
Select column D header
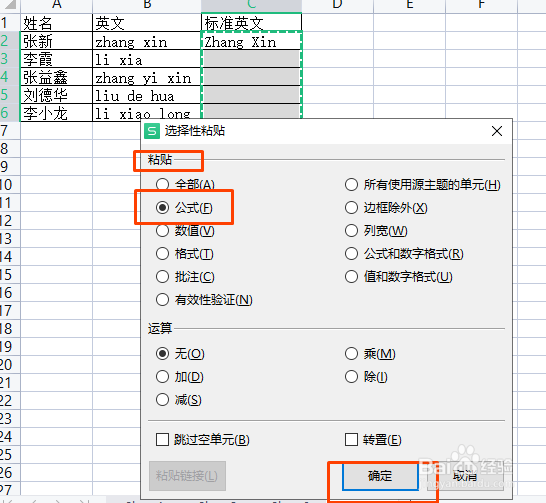point(337,5)
